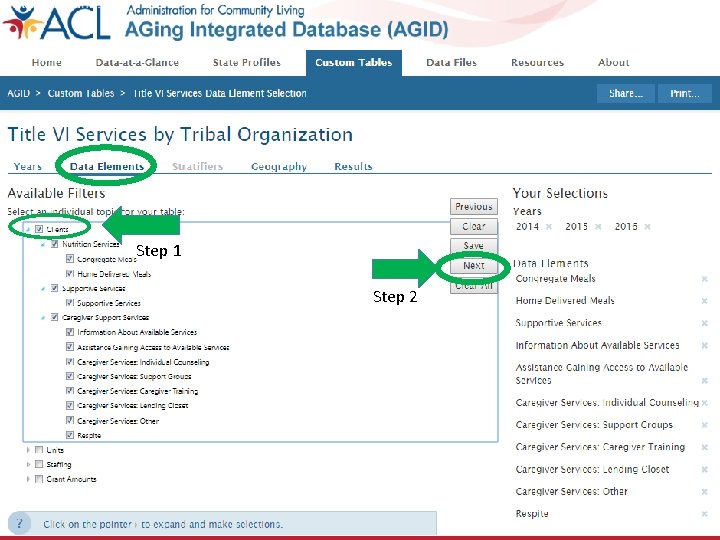Remove Lending Closet selection

tap(704, 469)
